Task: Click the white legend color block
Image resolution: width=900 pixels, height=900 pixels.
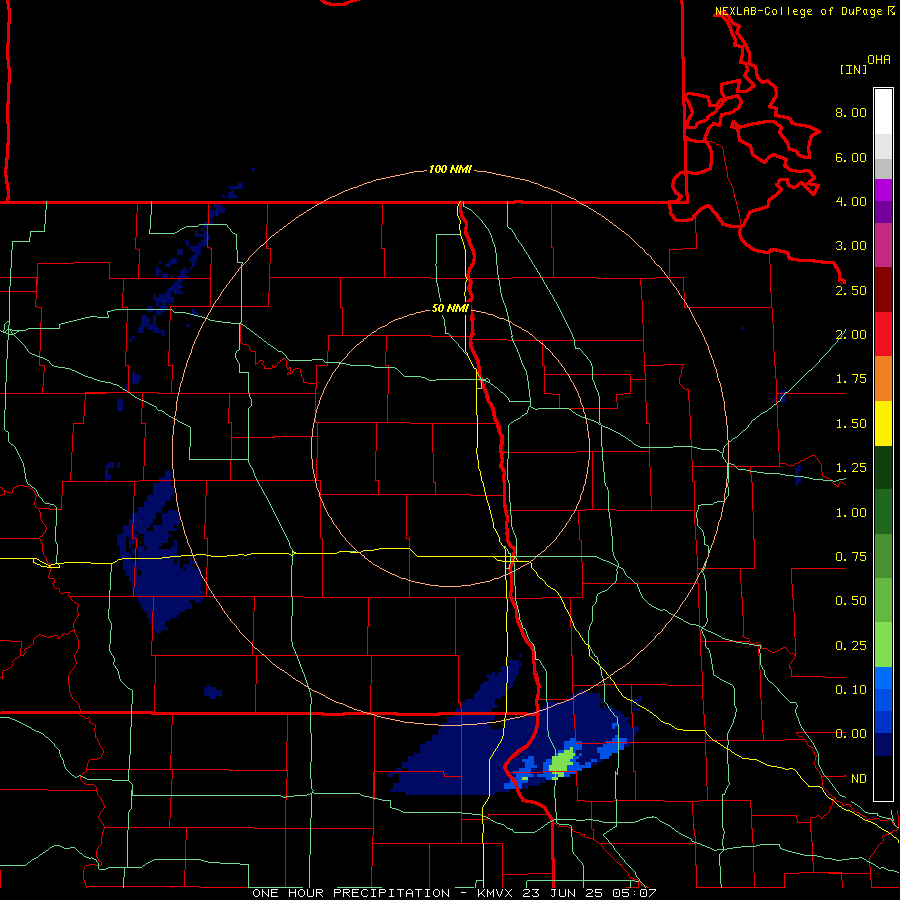Action: (883, 111)
